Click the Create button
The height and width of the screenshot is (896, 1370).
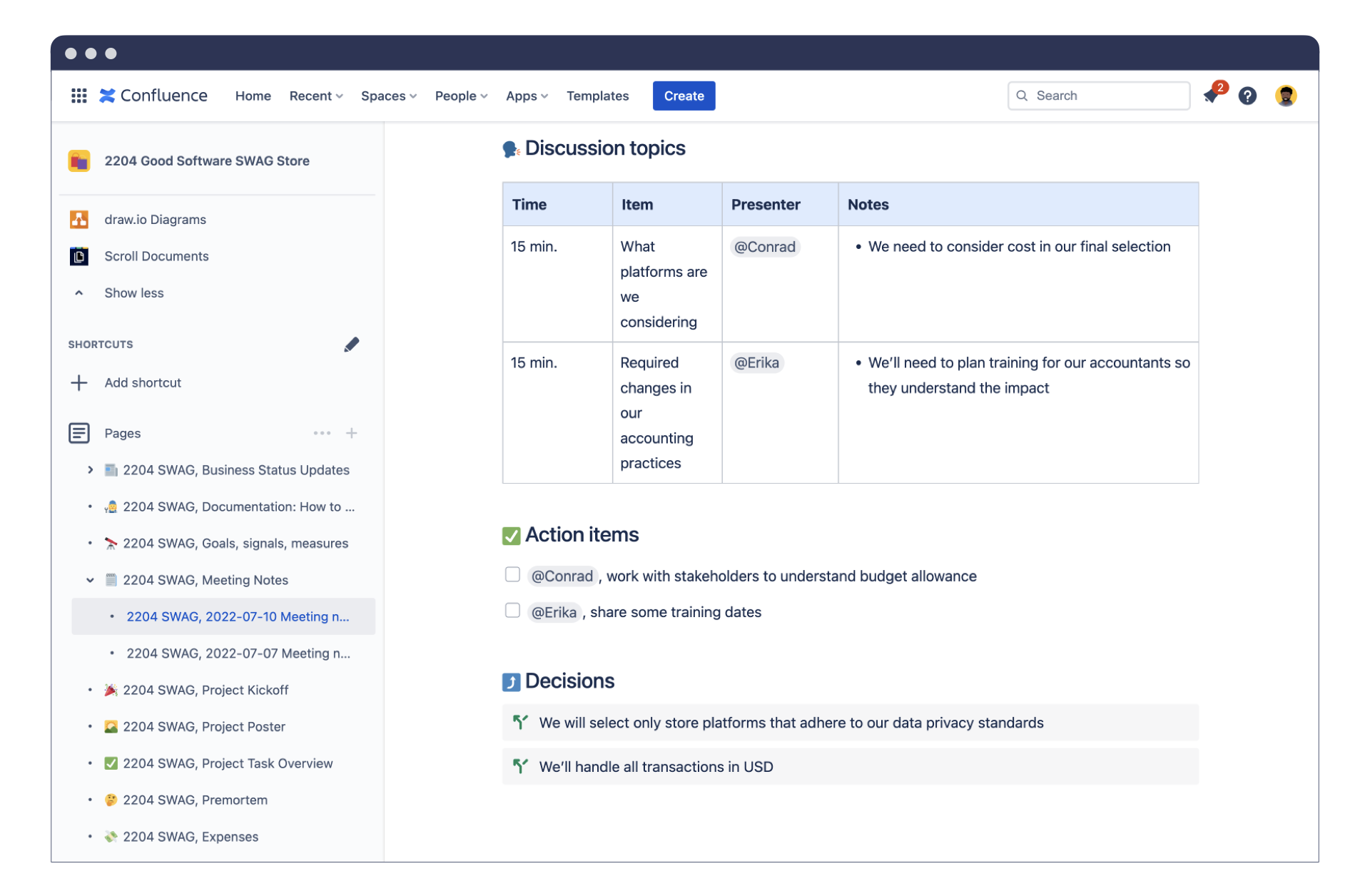[x=684, y=95]
